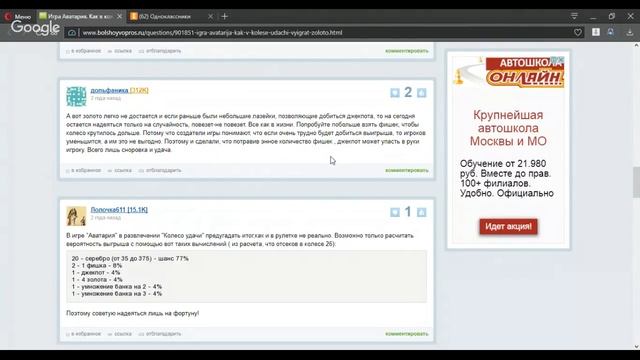Click the page vertical scrollbar thumb

(x=636, y=182)
